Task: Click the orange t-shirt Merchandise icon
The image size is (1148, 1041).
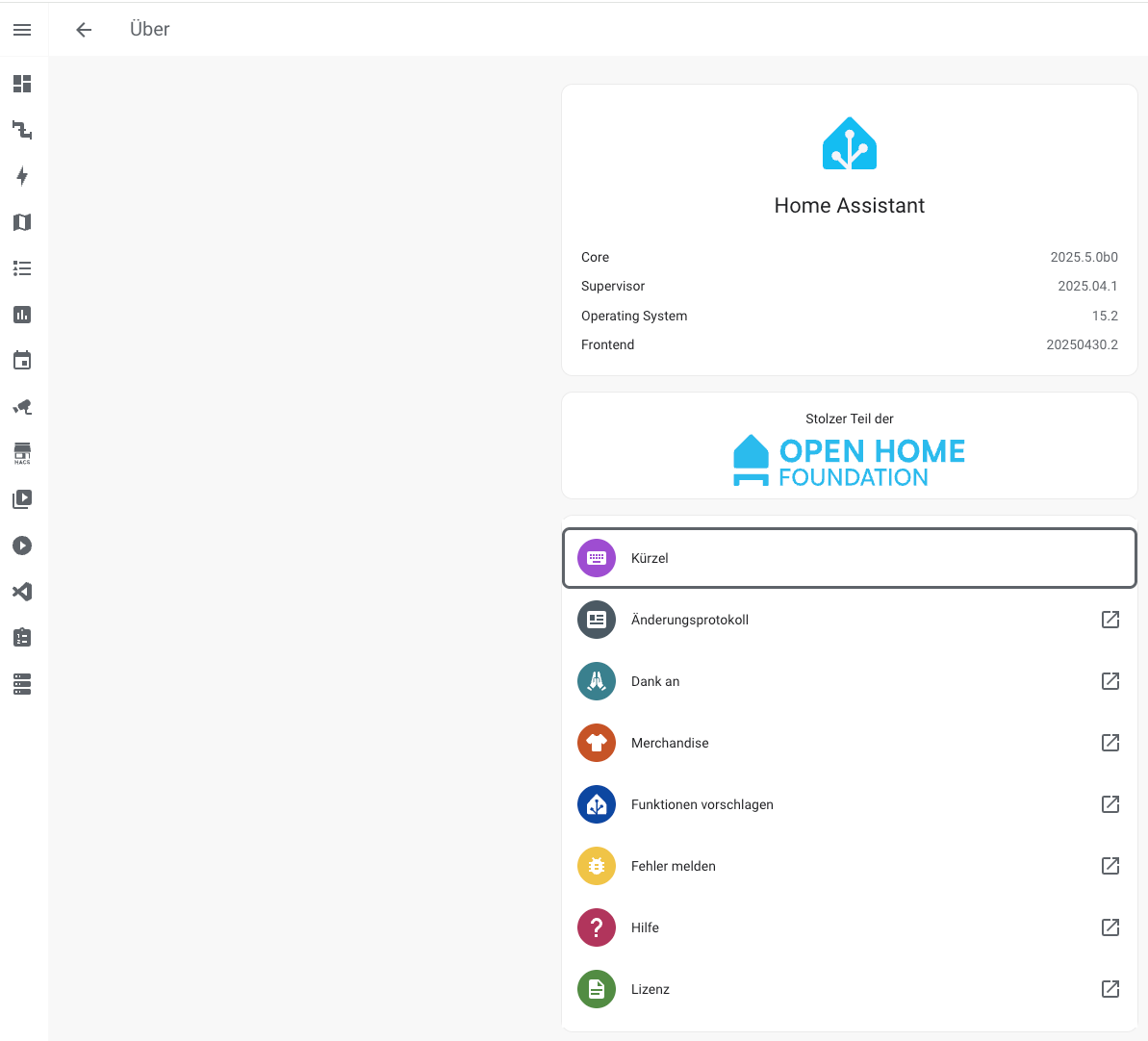Action: [x=597, y=743]
